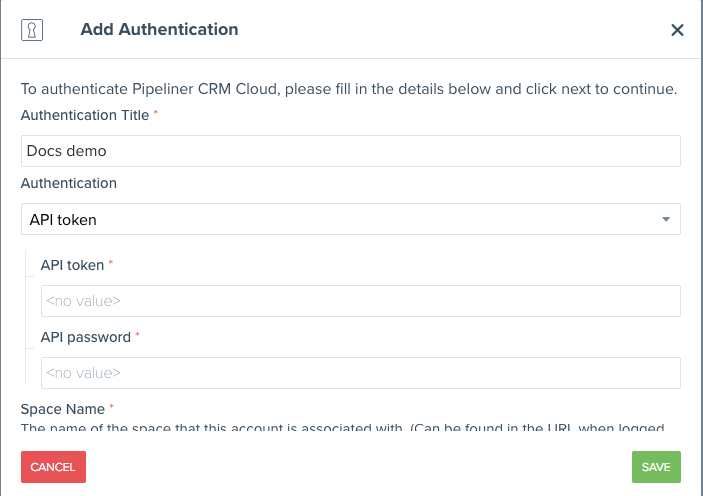Click the red asterisk beside Authentication Title
Viewport: 703px width, 496px height.
point(157,114)
